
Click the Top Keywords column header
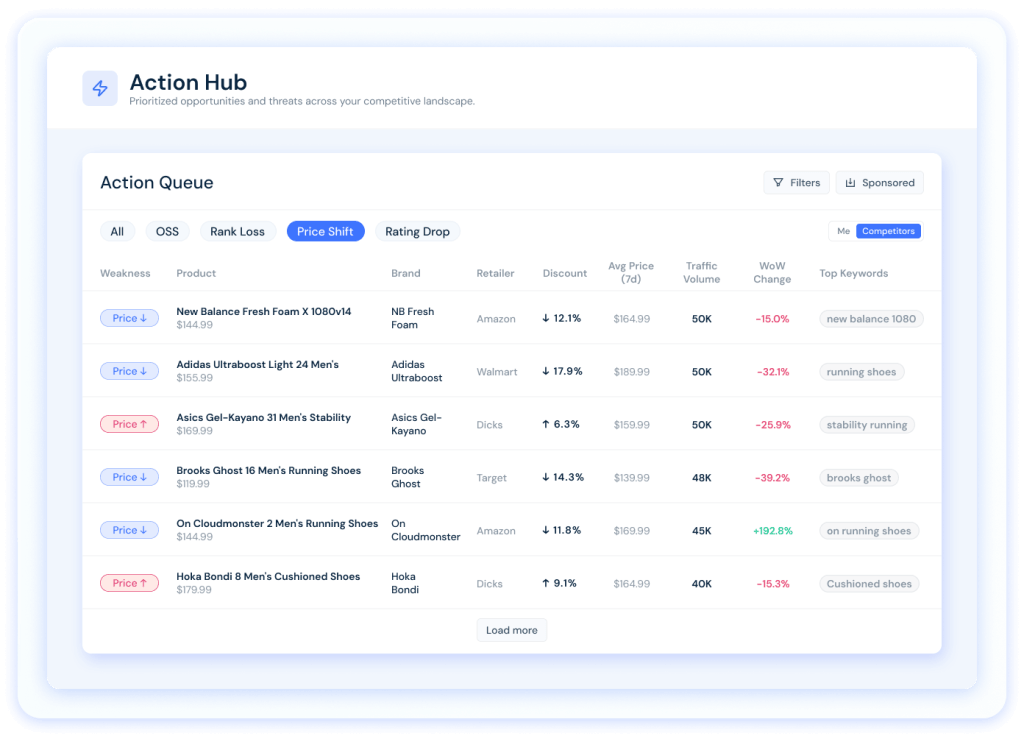click(x=854, y=273)
